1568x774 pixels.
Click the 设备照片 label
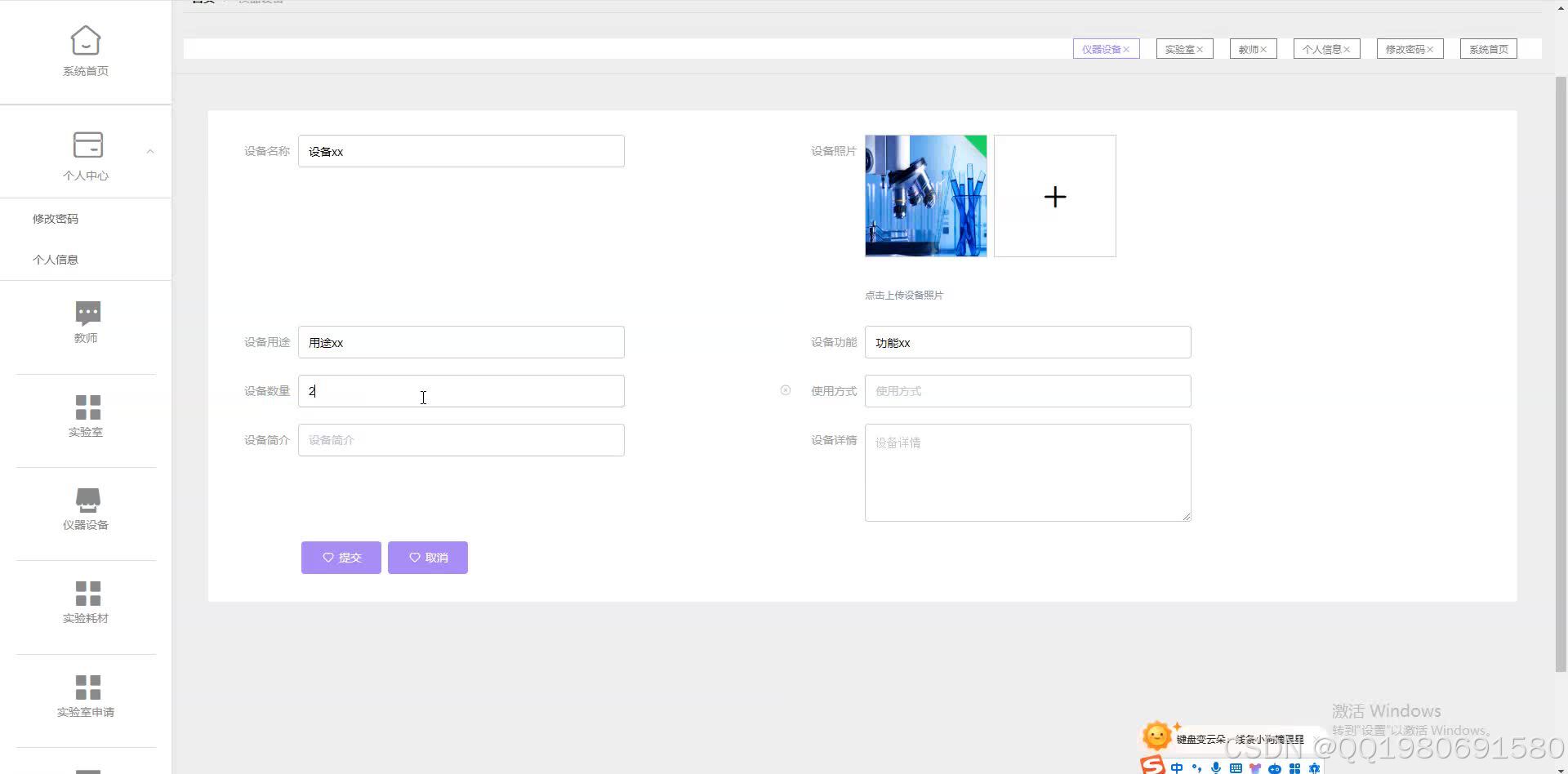coord(834,151)
